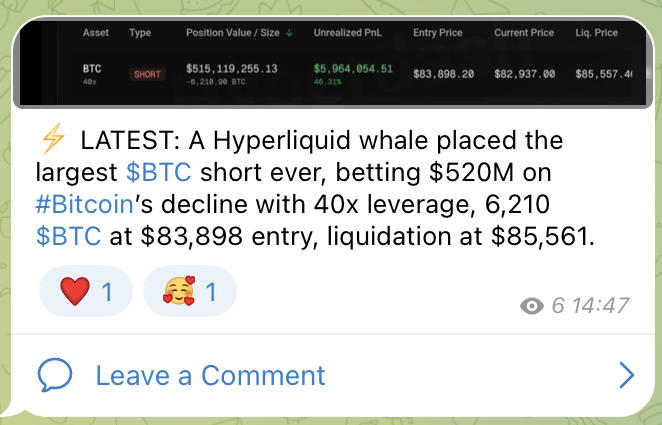The width and height of the screenshot is (662, 425).
Task: Click the sort arrow beside Position Value / Size
Action: point(290,33)
